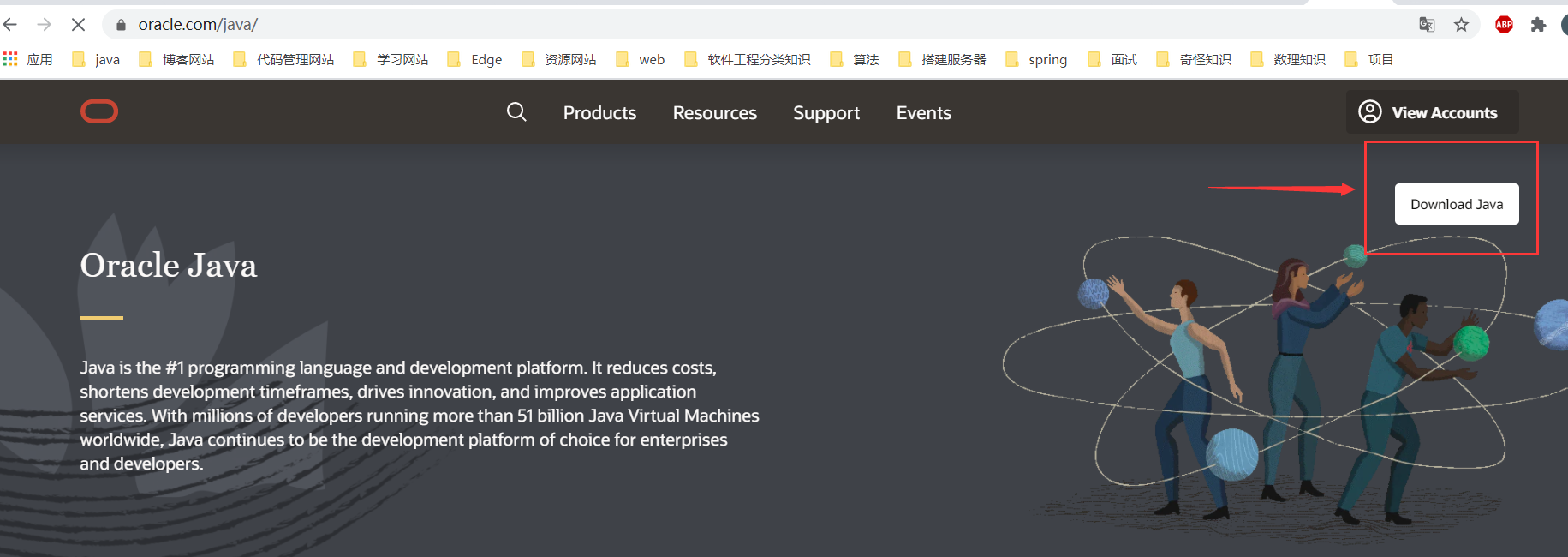1568x557 pixels.
Task: Click the View Accounts button
Action: [x=1433, y=111]
